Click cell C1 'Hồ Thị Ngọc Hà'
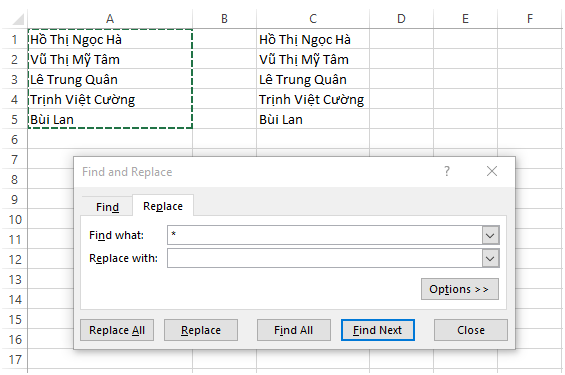Image resolution: width=565 pixels, height=375 pixels. 313,39
